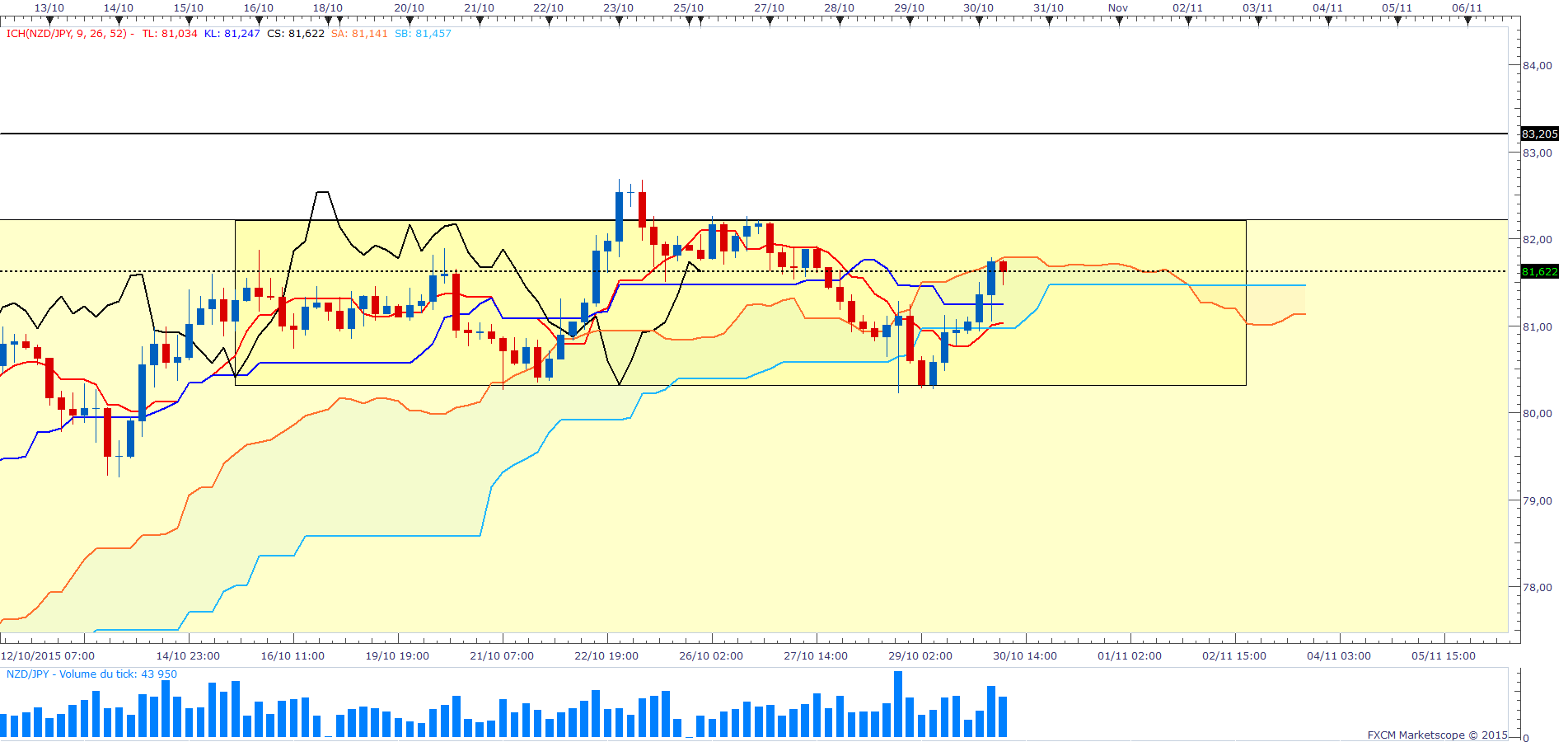Click the 80,00 price axis label

1538,413
